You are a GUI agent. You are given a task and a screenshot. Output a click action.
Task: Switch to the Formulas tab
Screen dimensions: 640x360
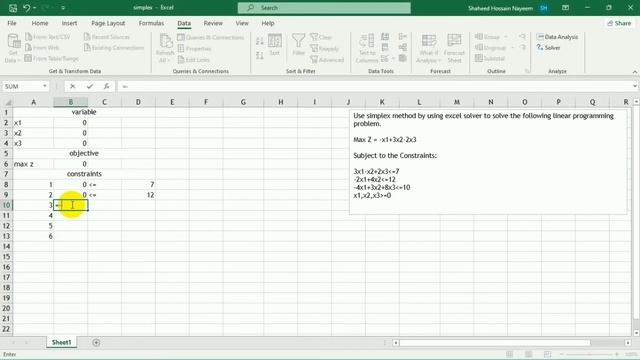(151, 23)
